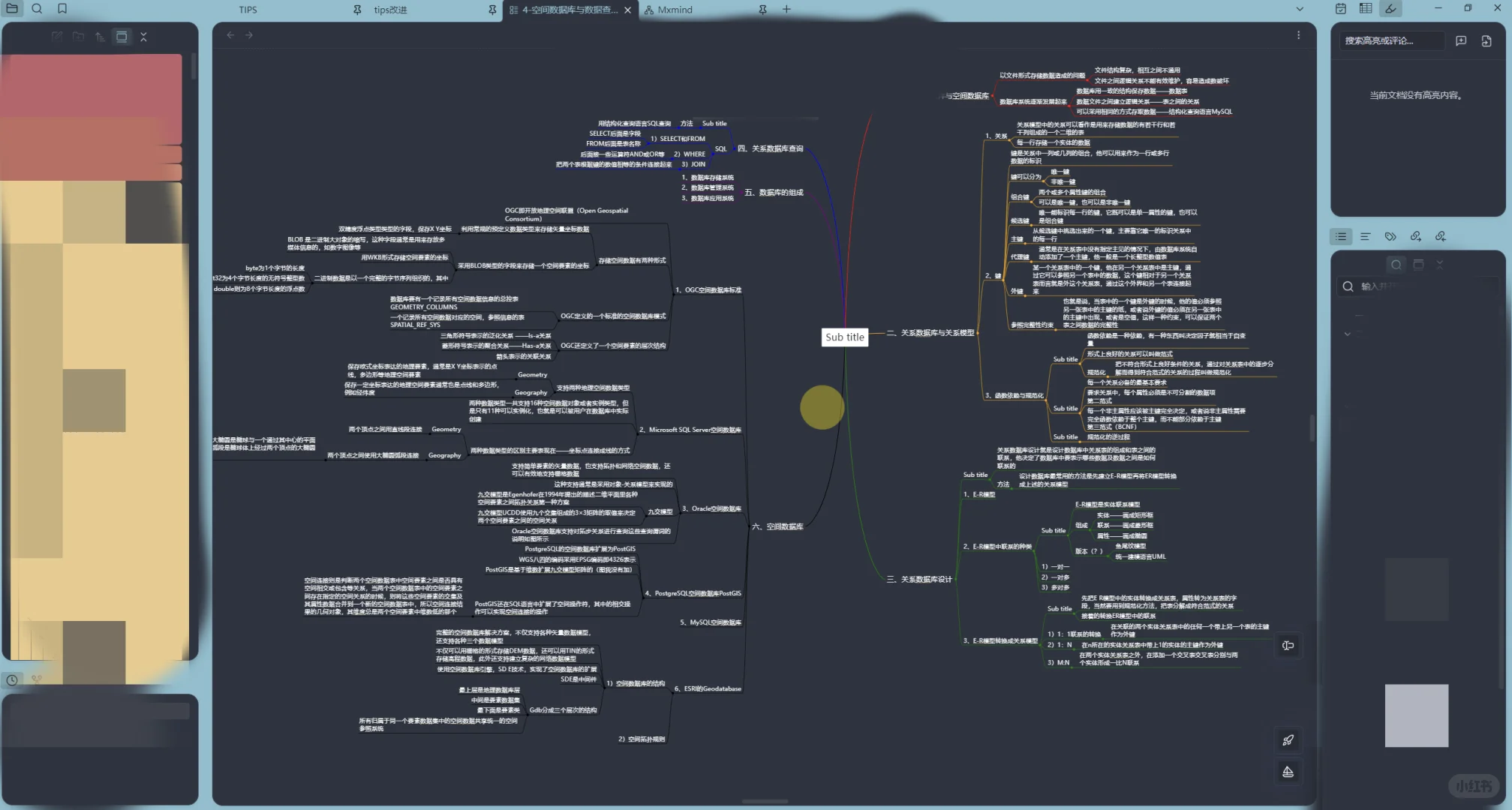
Task: Click the add comment icon beside highlight search
Action: [1461, 40]
